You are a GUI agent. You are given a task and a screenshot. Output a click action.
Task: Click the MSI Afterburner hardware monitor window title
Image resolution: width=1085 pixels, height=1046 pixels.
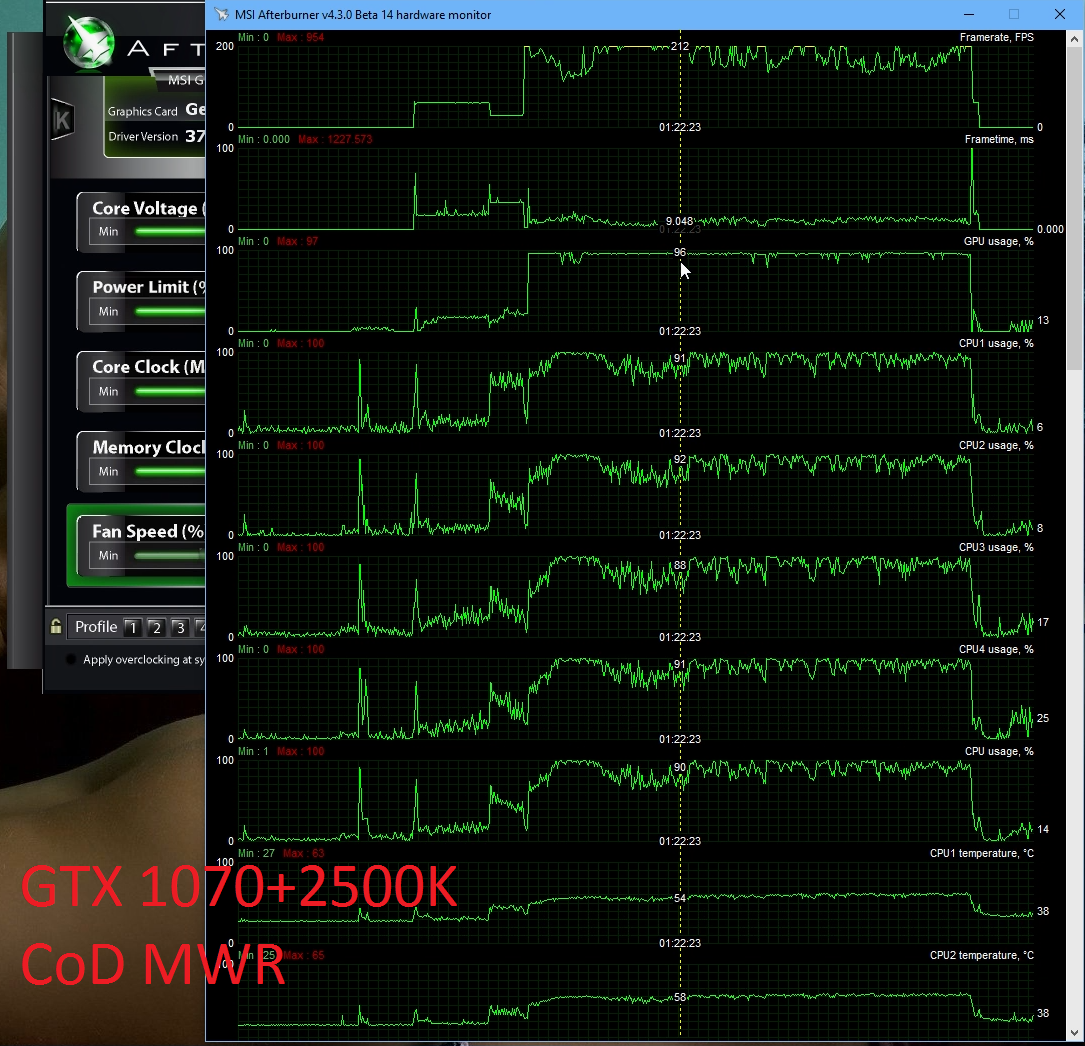point(363,15)
